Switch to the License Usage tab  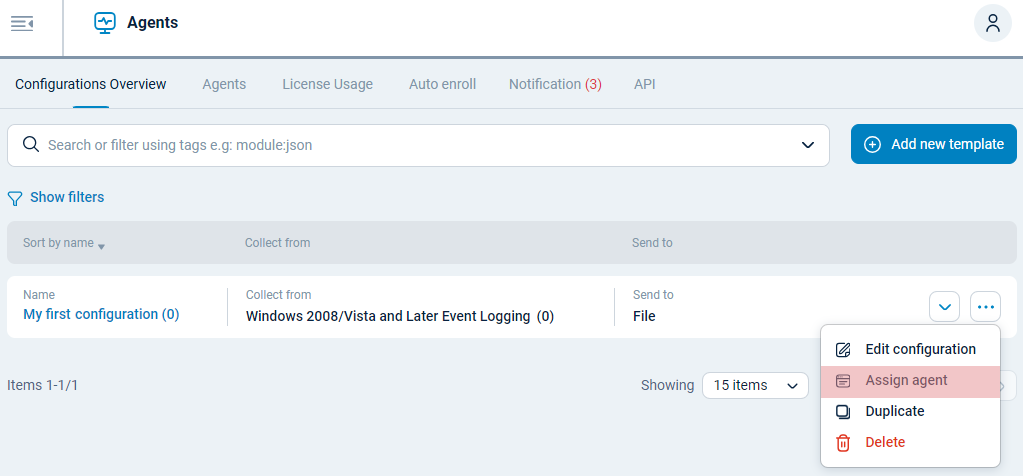pos(327,84)
